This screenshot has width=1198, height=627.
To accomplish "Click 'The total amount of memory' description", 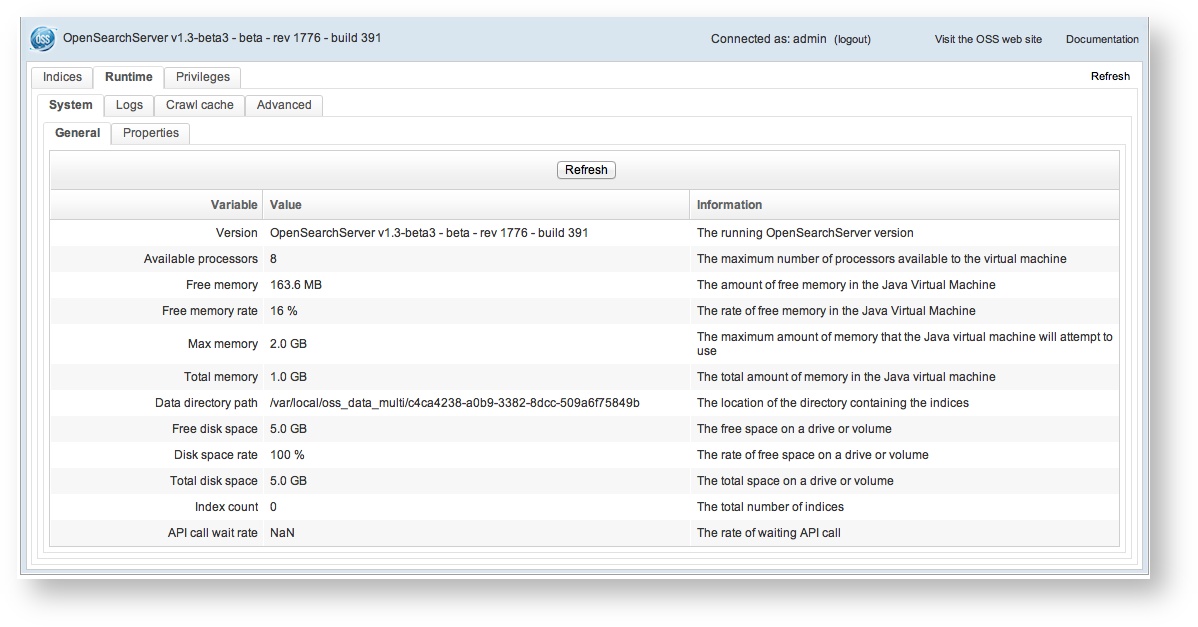I will tap(846, 377).
